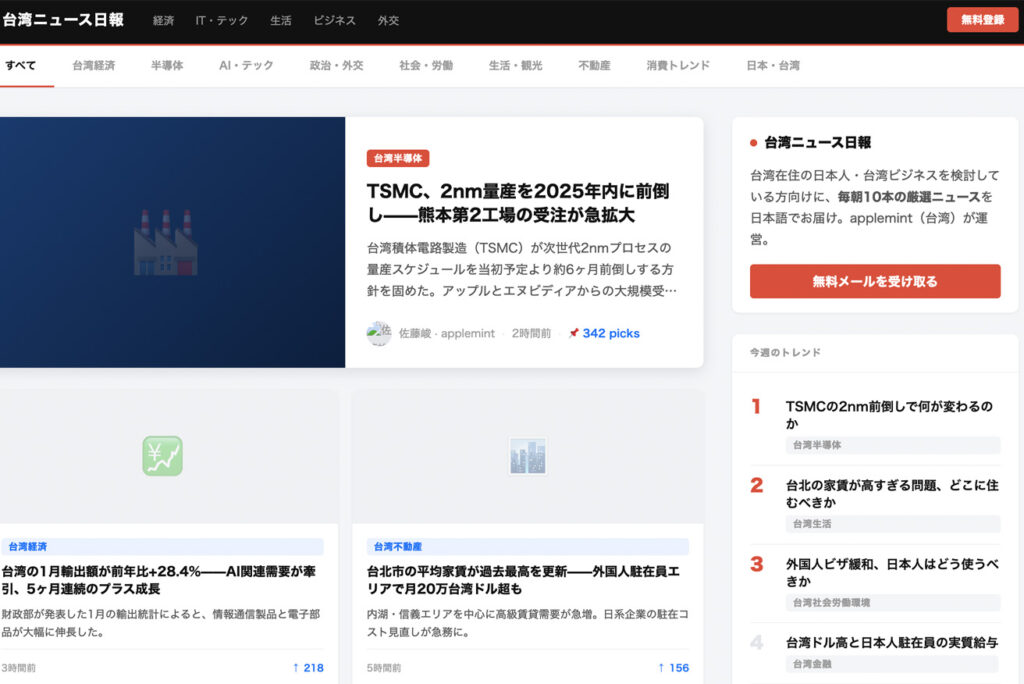Open 経済 in the top navigation
Screen dimensions: 1024x684
pyautogui.click(x=163, y=21)
